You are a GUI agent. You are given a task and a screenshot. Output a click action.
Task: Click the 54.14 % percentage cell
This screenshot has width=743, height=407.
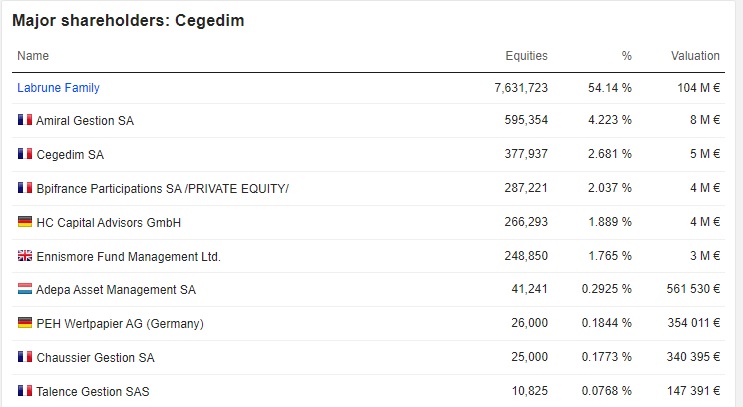(610, 88)
